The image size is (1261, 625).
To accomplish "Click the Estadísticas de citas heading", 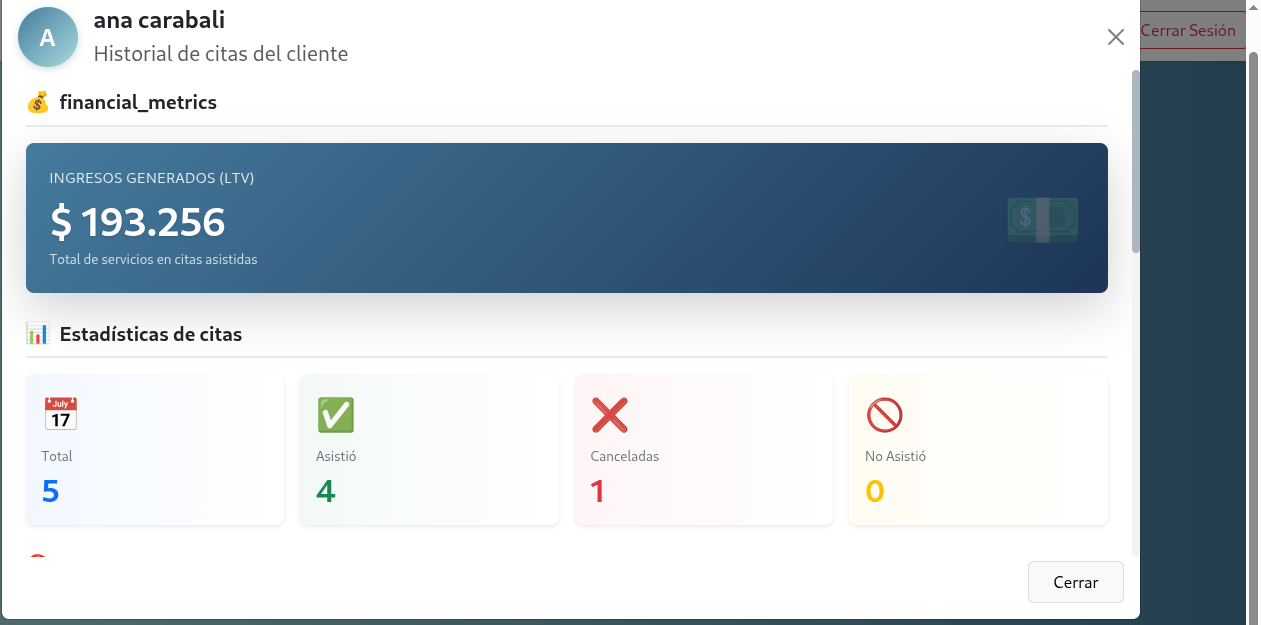I will click(151, 334).
